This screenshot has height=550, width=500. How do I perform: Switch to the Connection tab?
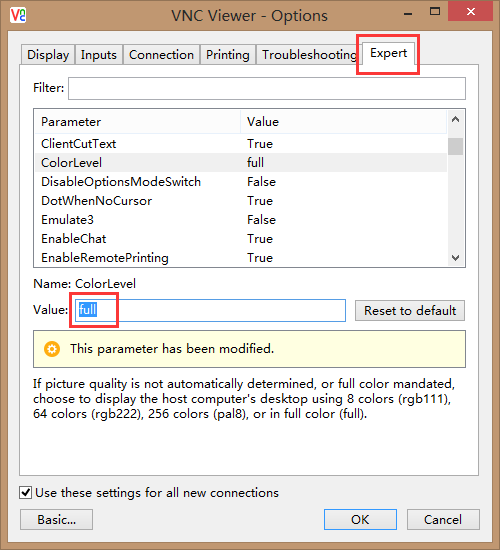(161, 55)
